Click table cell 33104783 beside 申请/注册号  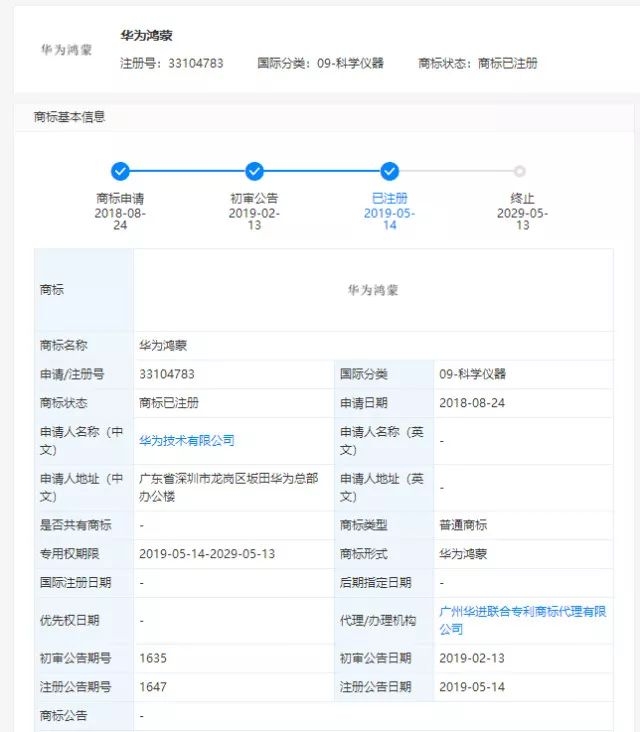pyautogui.click(x=167, y=374)
